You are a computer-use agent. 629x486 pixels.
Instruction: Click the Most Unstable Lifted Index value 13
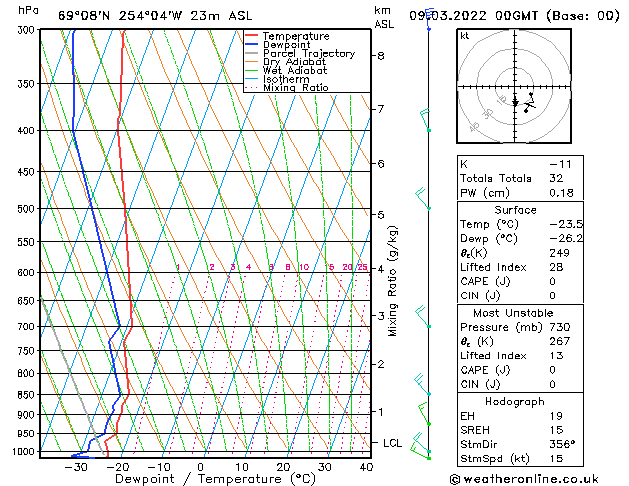coord(556,356)
